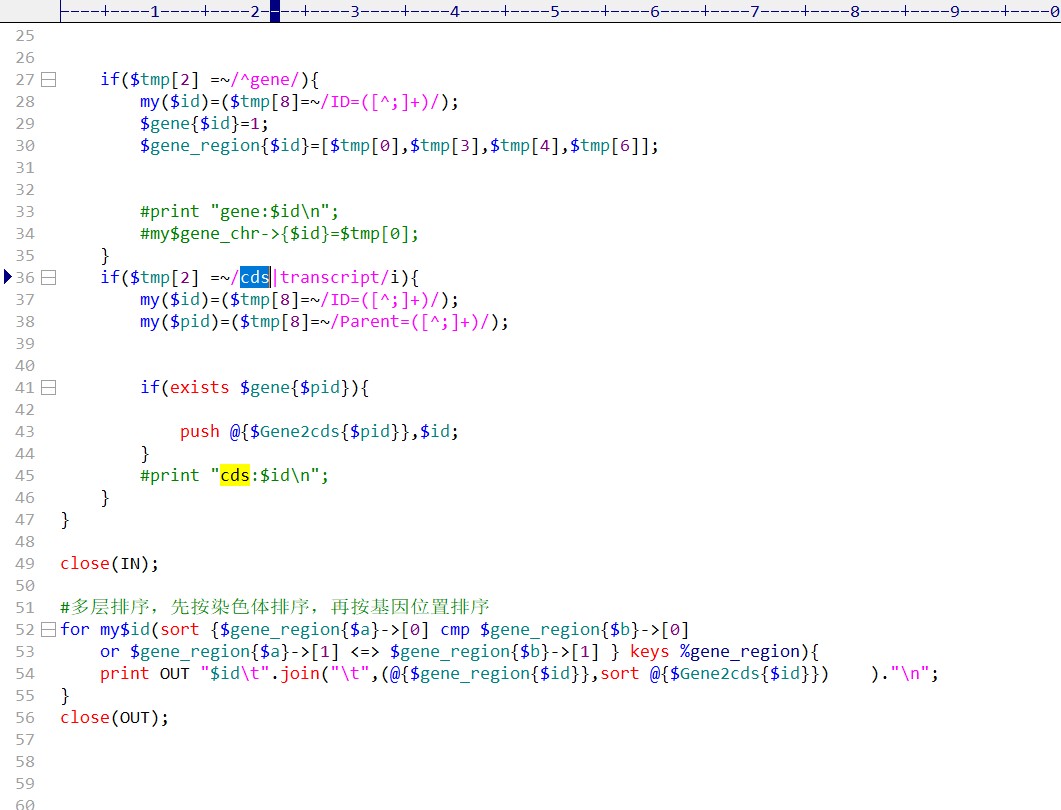Place cursor on 'close(OUT);' statement

(x=114, y=717)
